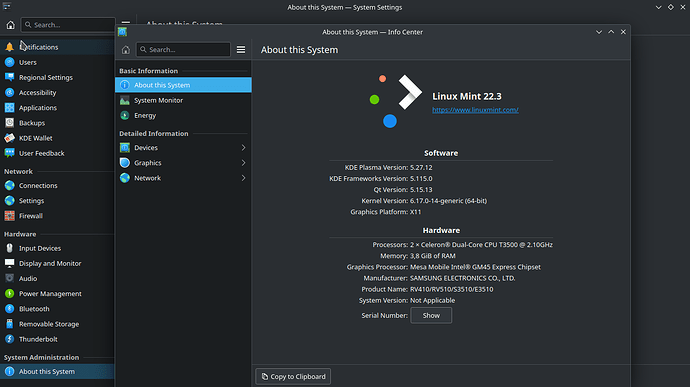Click the Info Center window app icon
This screenshot has height=387, width=690.
click(x=122, y=32)
